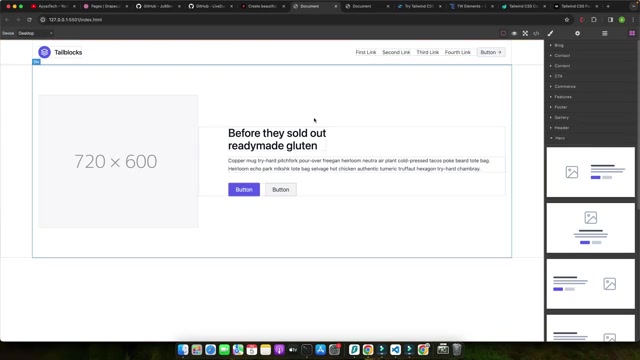Click the First Link nav item
The height and width of the screenshot is (360, 640).
[366, 52]
